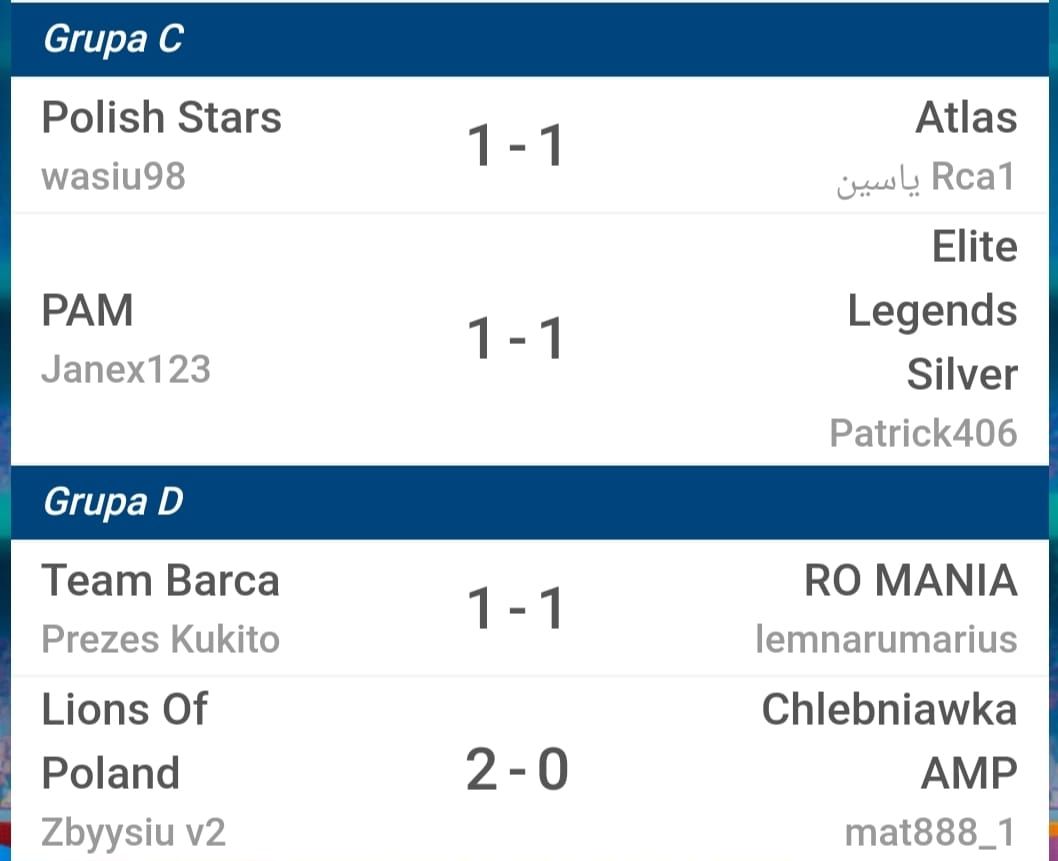
Task: Open the Grupa C header
Action: [530, 38]
